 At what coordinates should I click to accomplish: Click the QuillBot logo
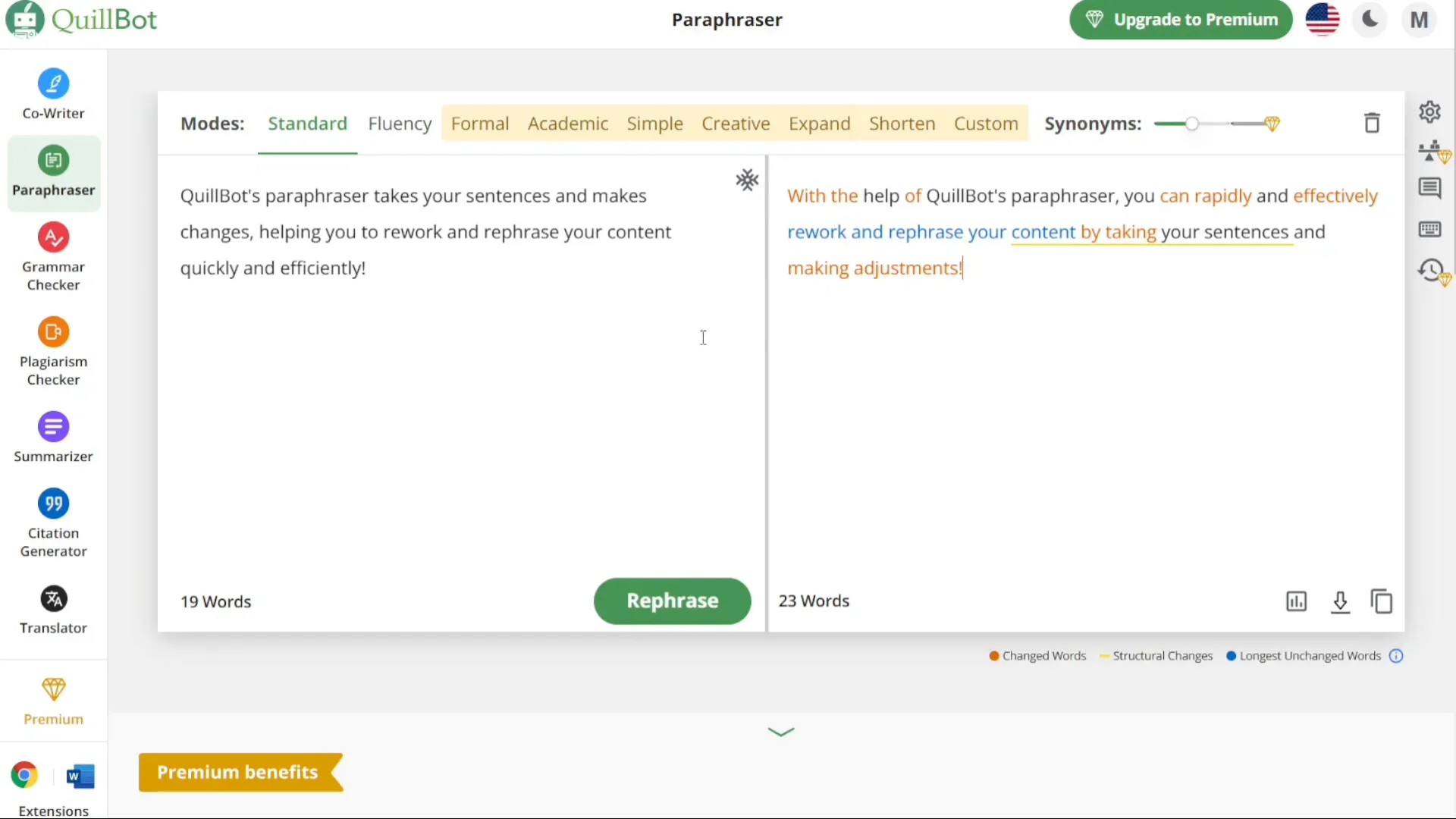pyautogui.click(x=81, y=19)
